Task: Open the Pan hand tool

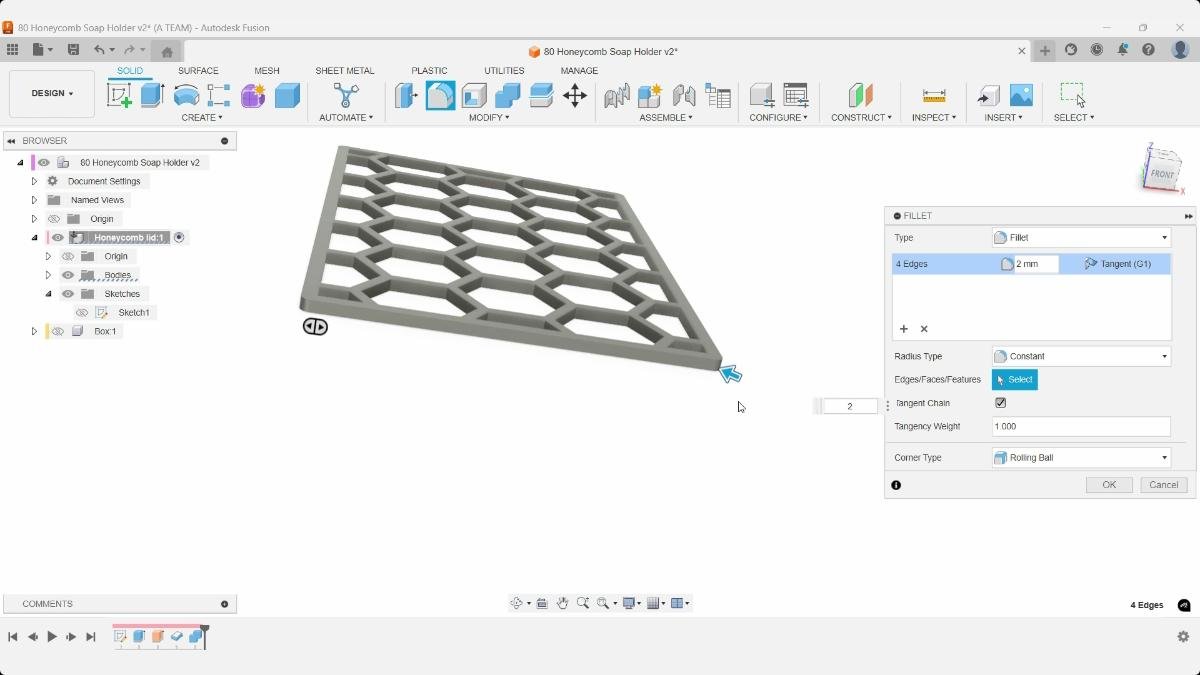Action: 563,603
